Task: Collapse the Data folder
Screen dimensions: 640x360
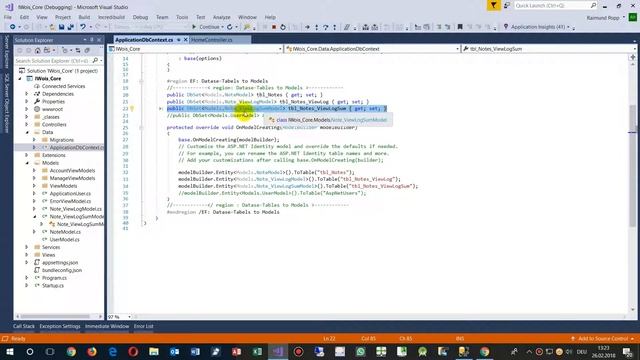Action: (x=27, y=132)
